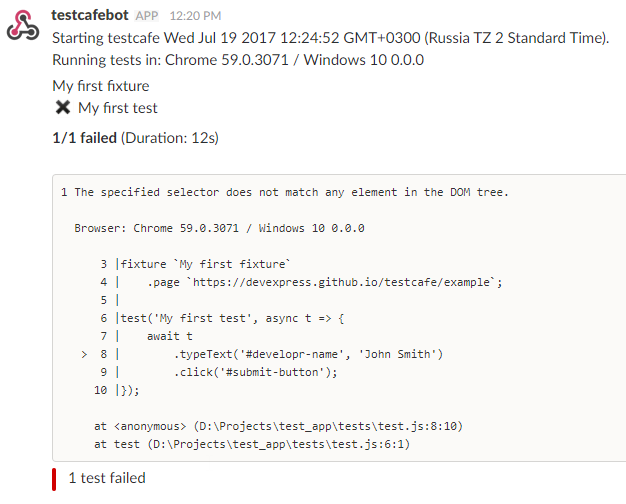Click the red attachment status bar
This screenshot has height=504, width=626.
pos(54,478)
